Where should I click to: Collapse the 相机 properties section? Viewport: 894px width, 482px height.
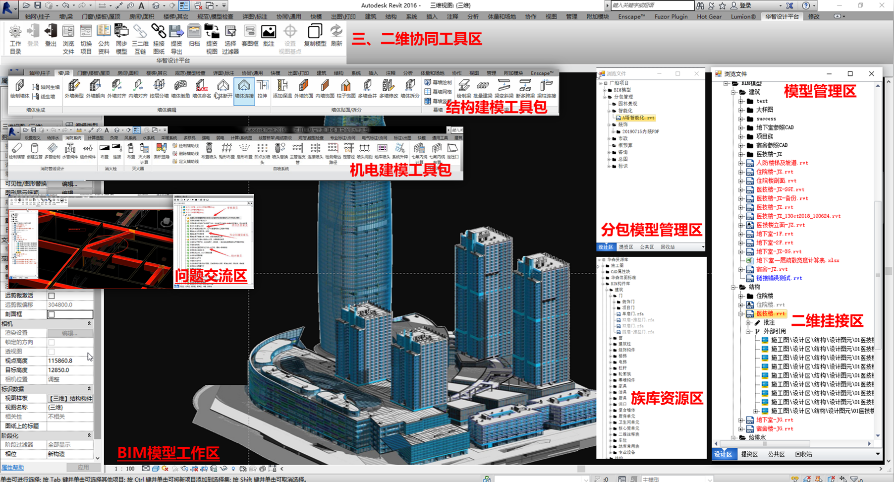tap(89, 323)
